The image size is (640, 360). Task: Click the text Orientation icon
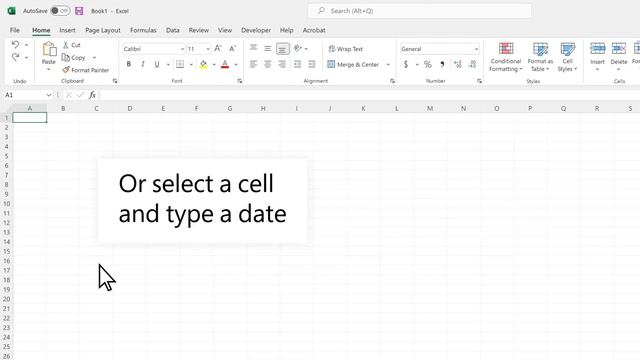[x=298, y=48]
